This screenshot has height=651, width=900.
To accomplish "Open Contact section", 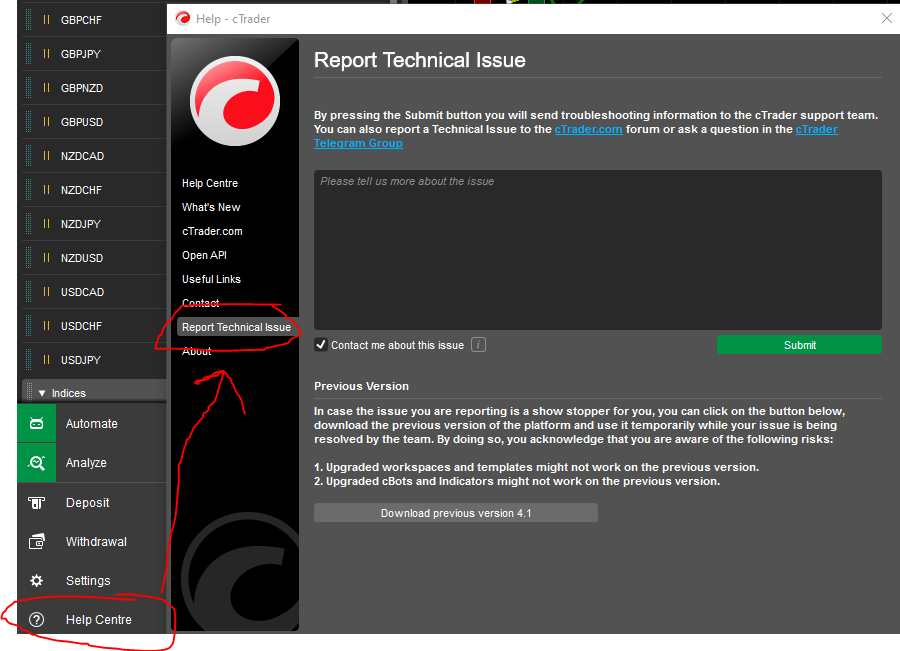I will pyautogui.click(x=201, y=303).
